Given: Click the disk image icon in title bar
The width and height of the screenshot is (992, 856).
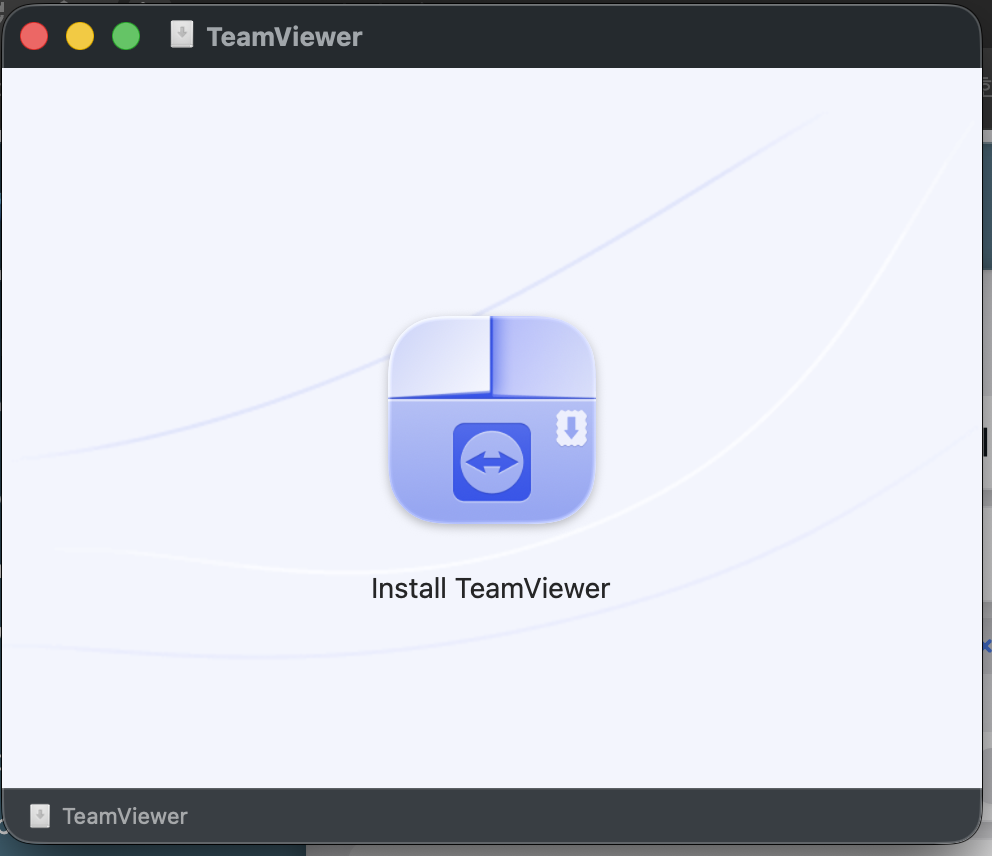Looking at the screenshot, I should [x=182, y=35].
